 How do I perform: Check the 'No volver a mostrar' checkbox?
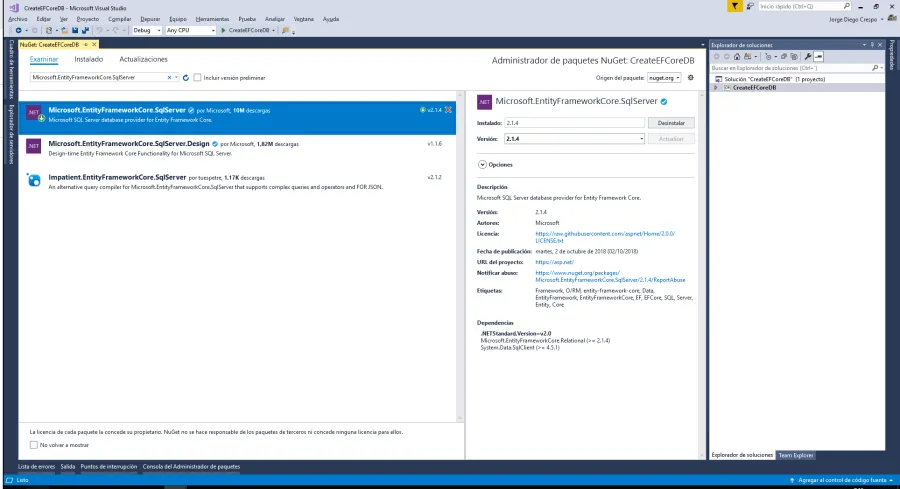[33, 445]
